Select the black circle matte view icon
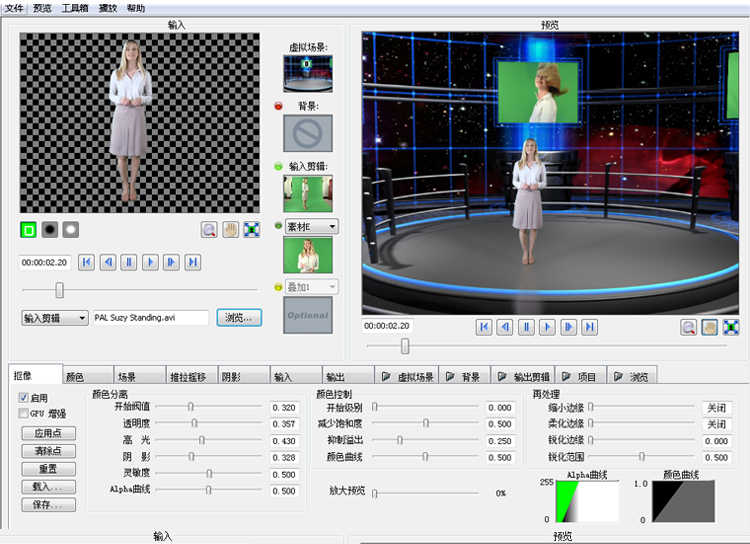The width and height of the screenshot is (750, 544). pos(50,229)
